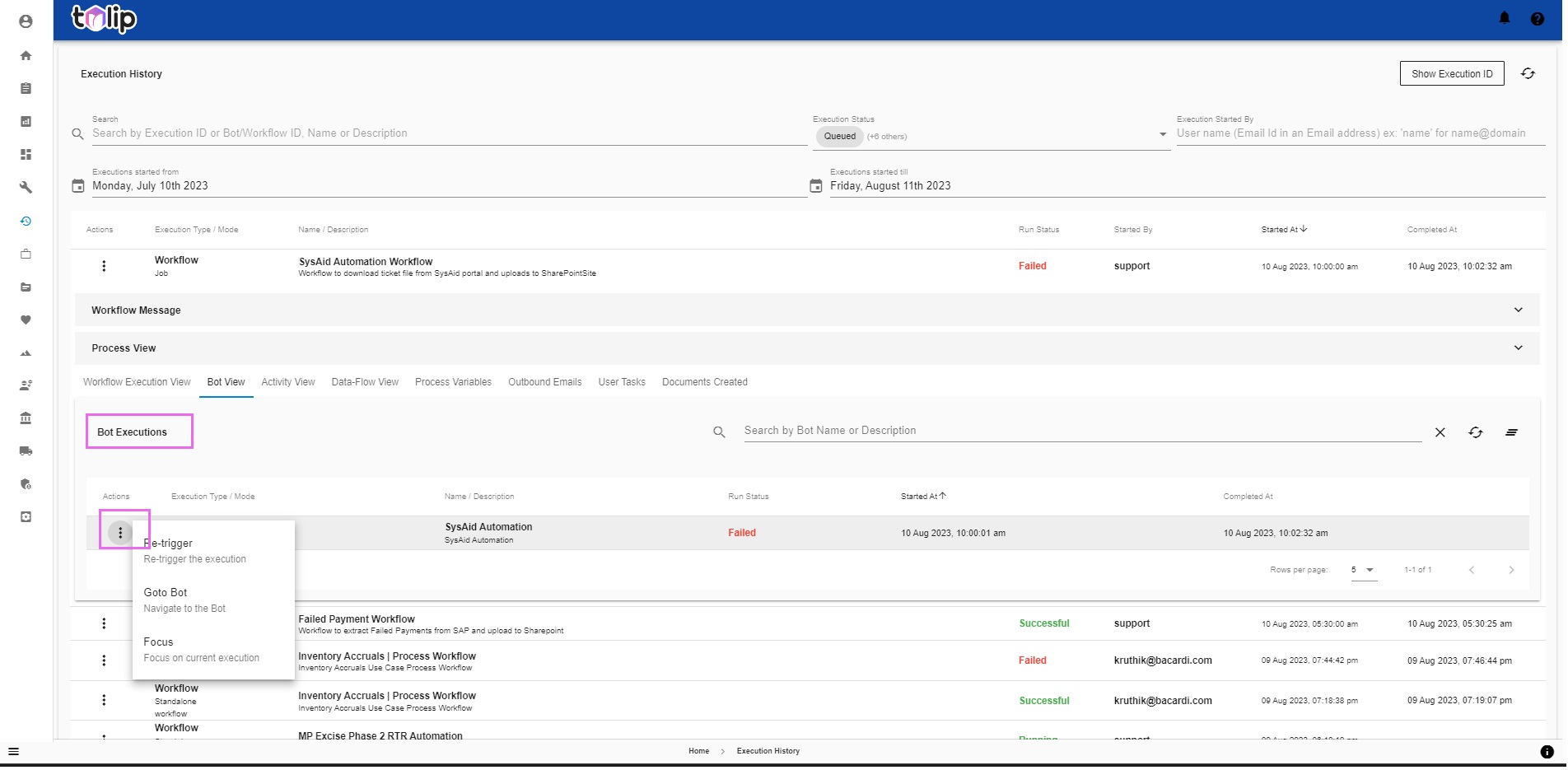The width and height of the screenshot is (1568, 770).
Task: Focus the Search by Bot Name field
Action: coord(1082,431)
